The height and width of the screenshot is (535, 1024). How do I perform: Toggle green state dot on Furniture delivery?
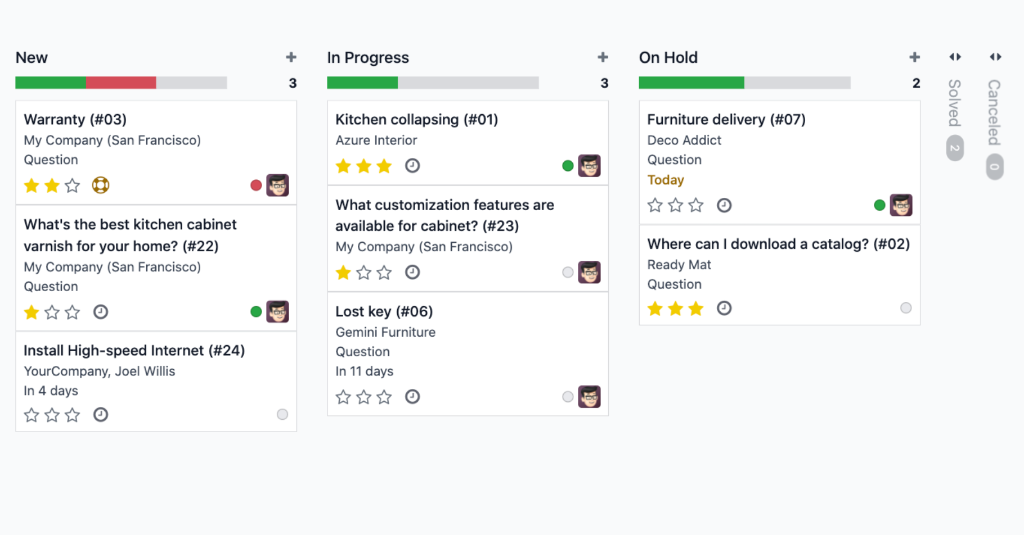(x=880, y=205)
